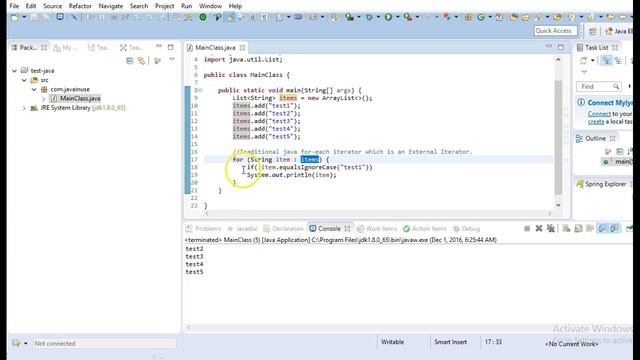This screenshot has height=360, width=640.
Task: Open the New file dropdown arrow
Action: [24, 17]
